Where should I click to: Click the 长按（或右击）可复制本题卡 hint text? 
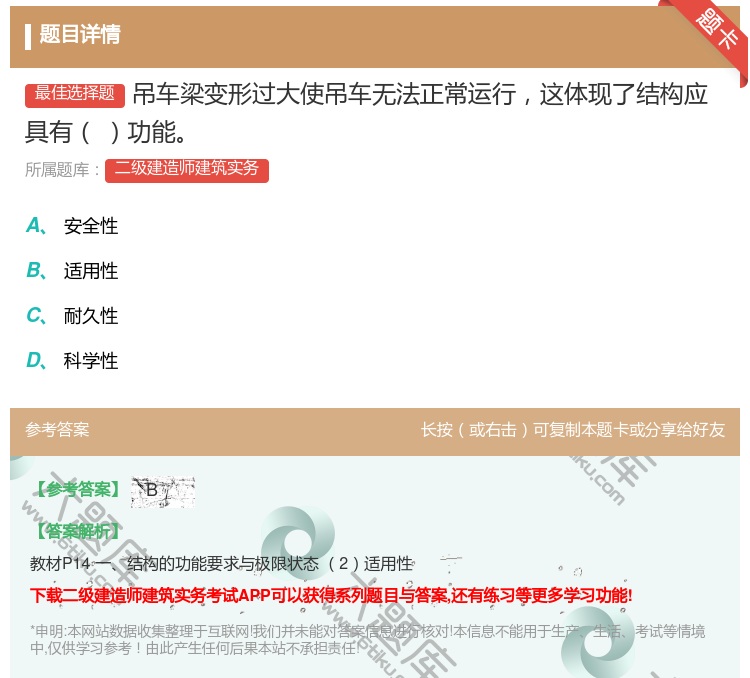pyautogui.click(x=573, y=430)
